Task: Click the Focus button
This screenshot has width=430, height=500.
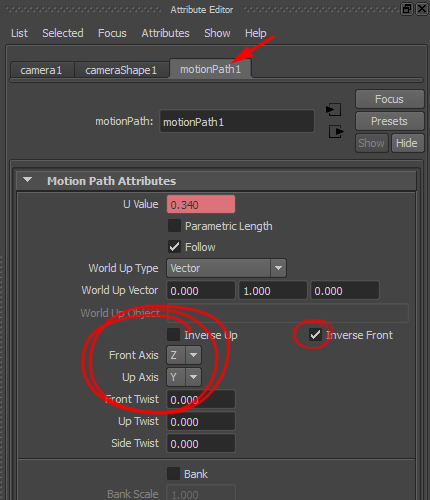Action: (x=389, y=99)
